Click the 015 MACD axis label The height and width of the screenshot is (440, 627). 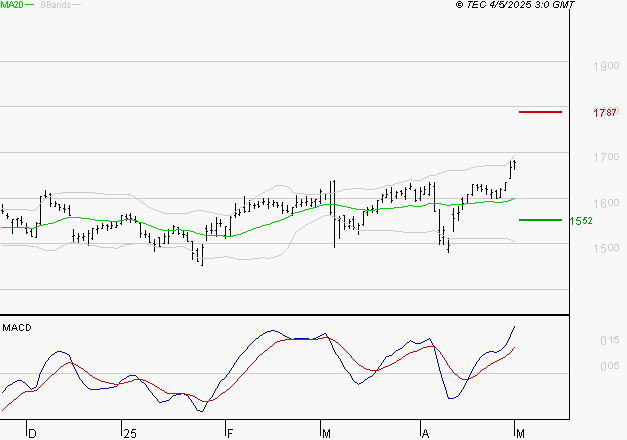(x=609, y=340)
